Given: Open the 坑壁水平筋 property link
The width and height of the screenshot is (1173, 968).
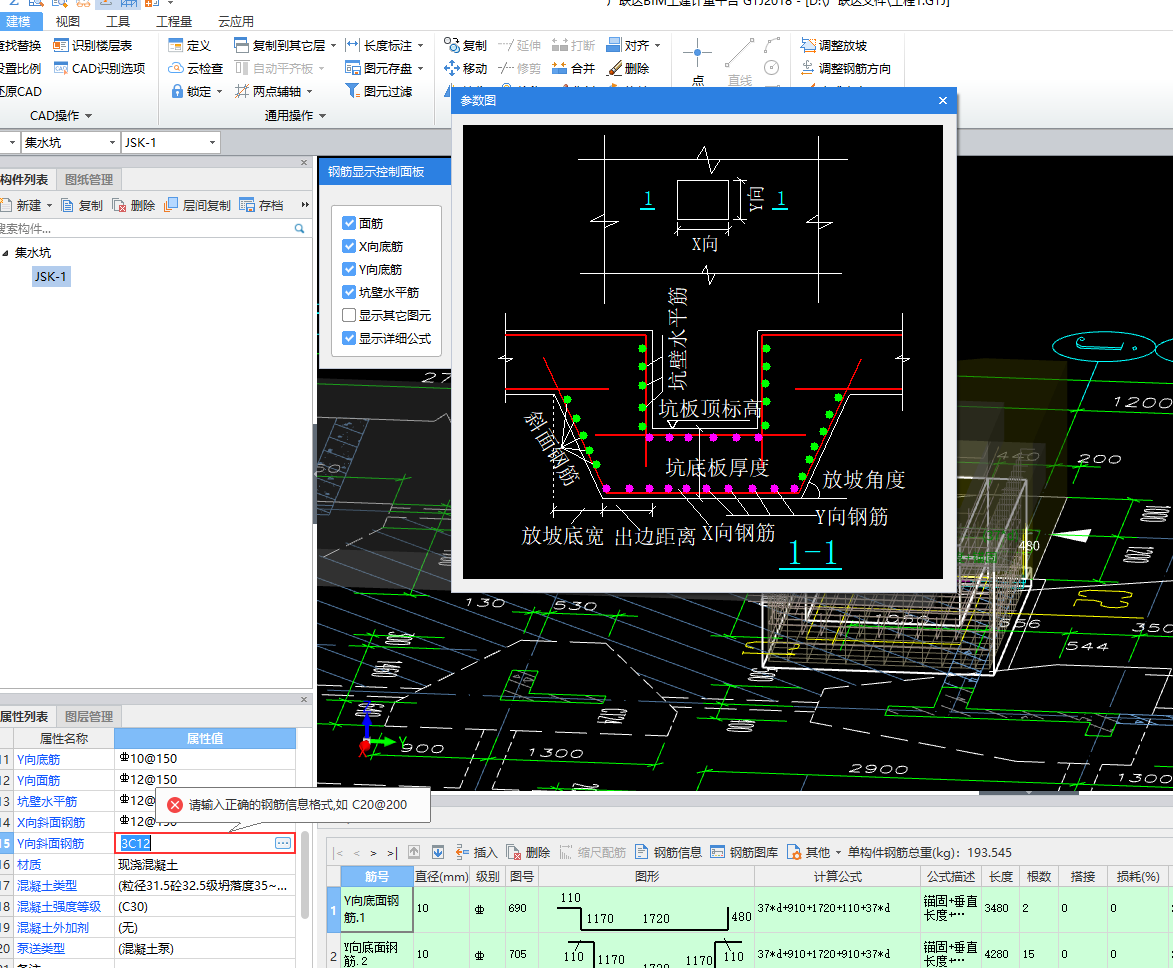Looking at the screenshot, I should pyautogui.click(x=46, y=801).
